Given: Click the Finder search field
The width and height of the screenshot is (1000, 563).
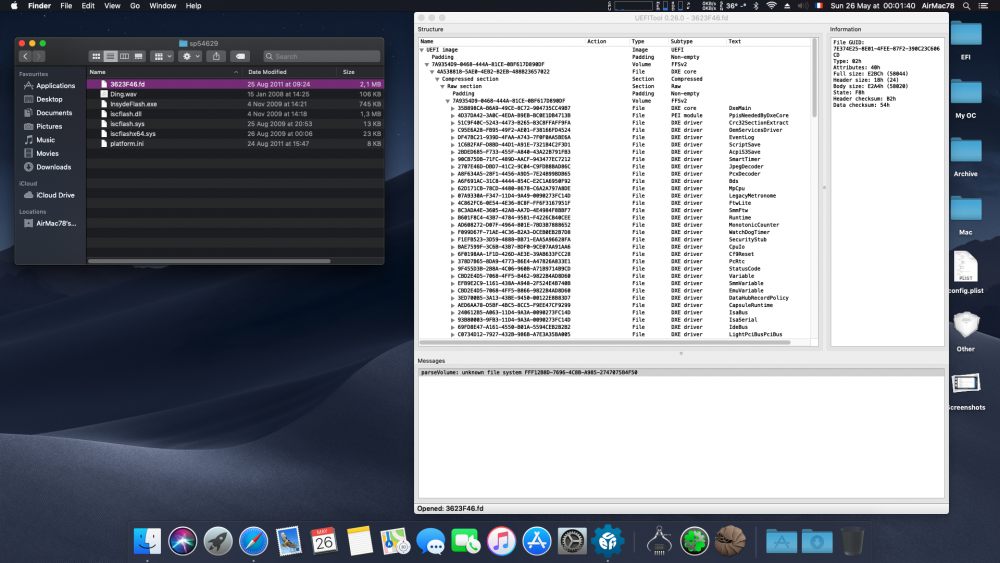Looking at the screenshot, I should (x=322, y=56).
